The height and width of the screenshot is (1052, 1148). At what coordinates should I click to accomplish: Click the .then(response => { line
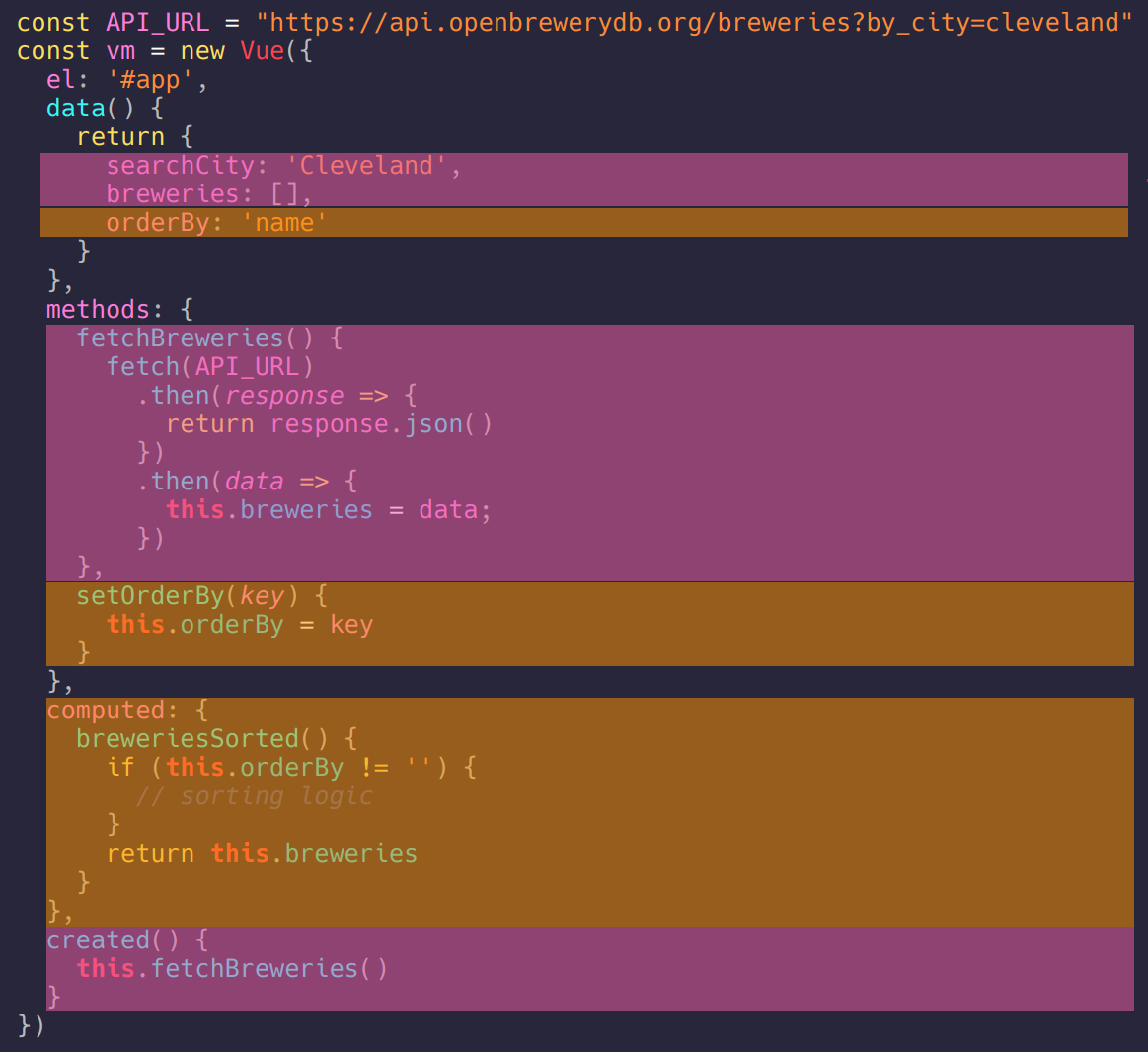click(x=276, y=396)
